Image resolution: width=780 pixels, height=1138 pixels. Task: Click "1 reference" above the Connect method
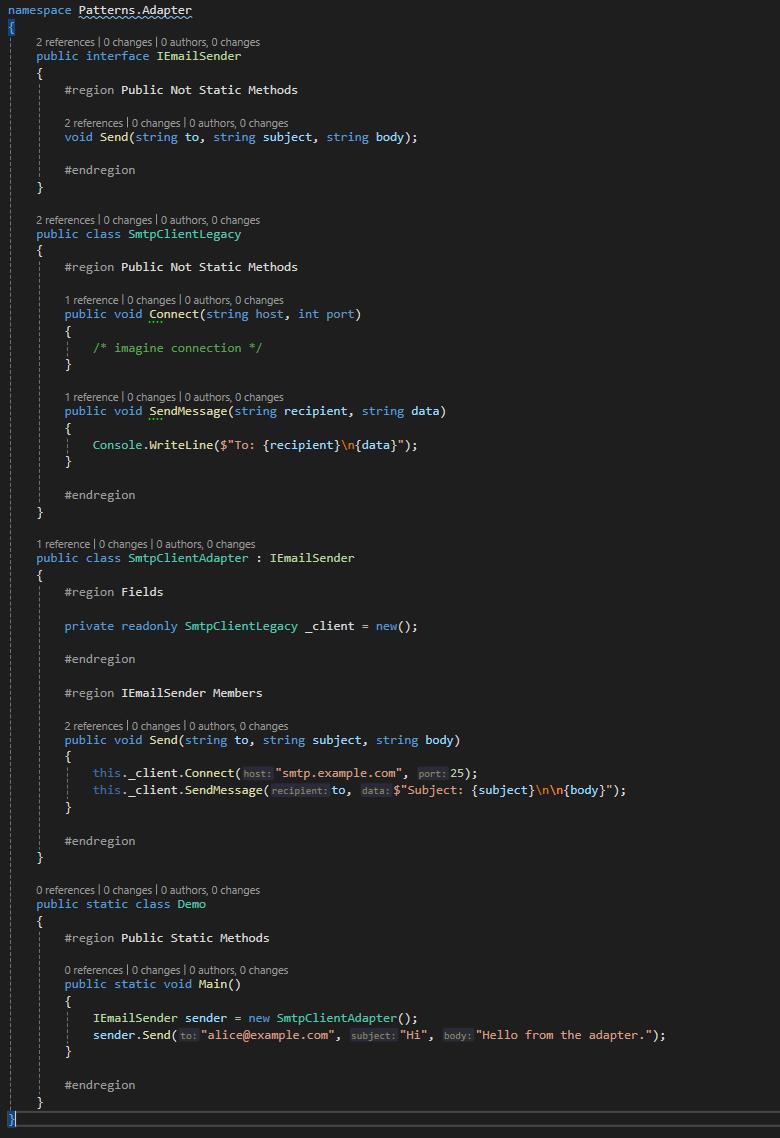[91, 300]
